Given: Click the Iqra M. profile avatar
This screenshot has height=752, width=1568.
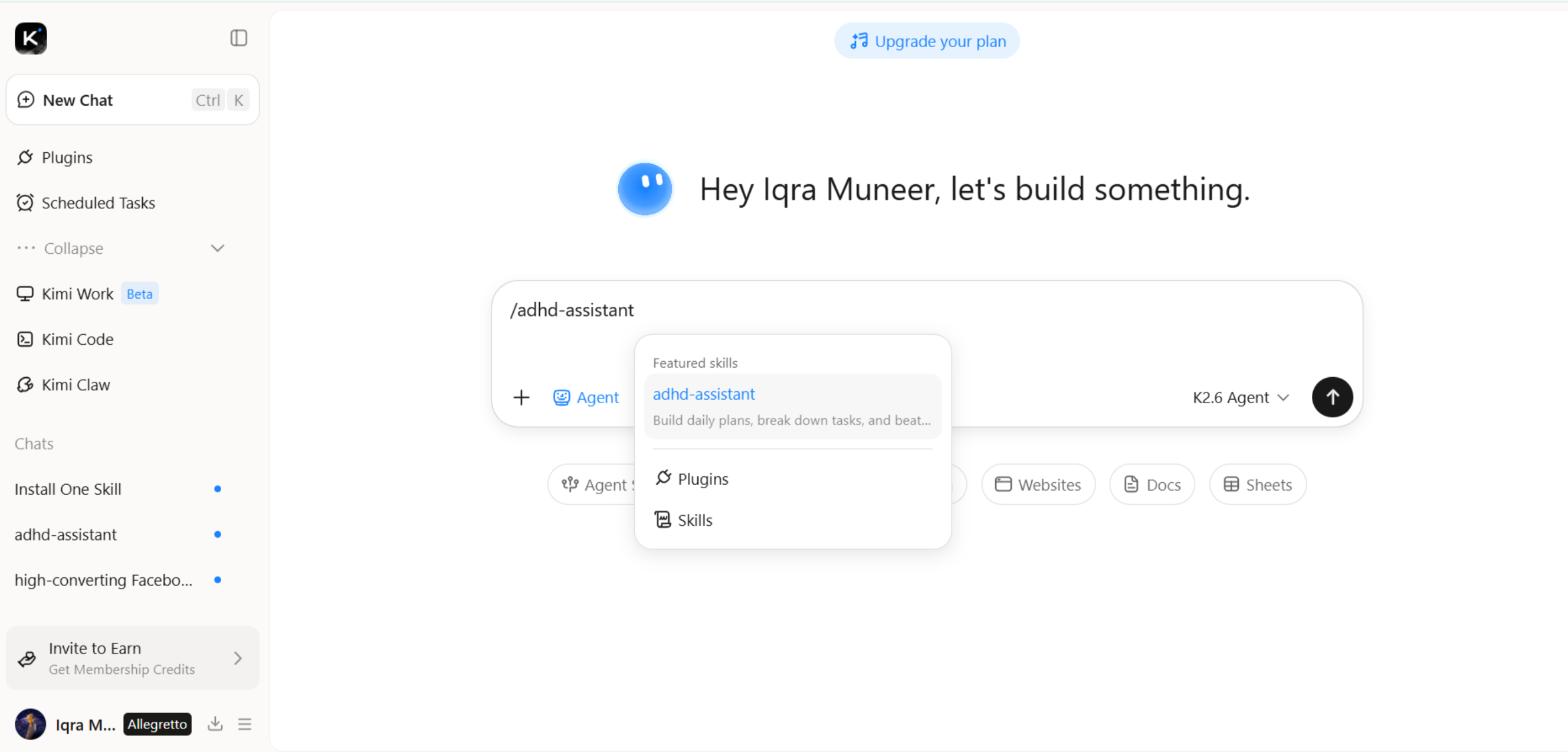Looking at the screenshot, I should click(31, 724).
